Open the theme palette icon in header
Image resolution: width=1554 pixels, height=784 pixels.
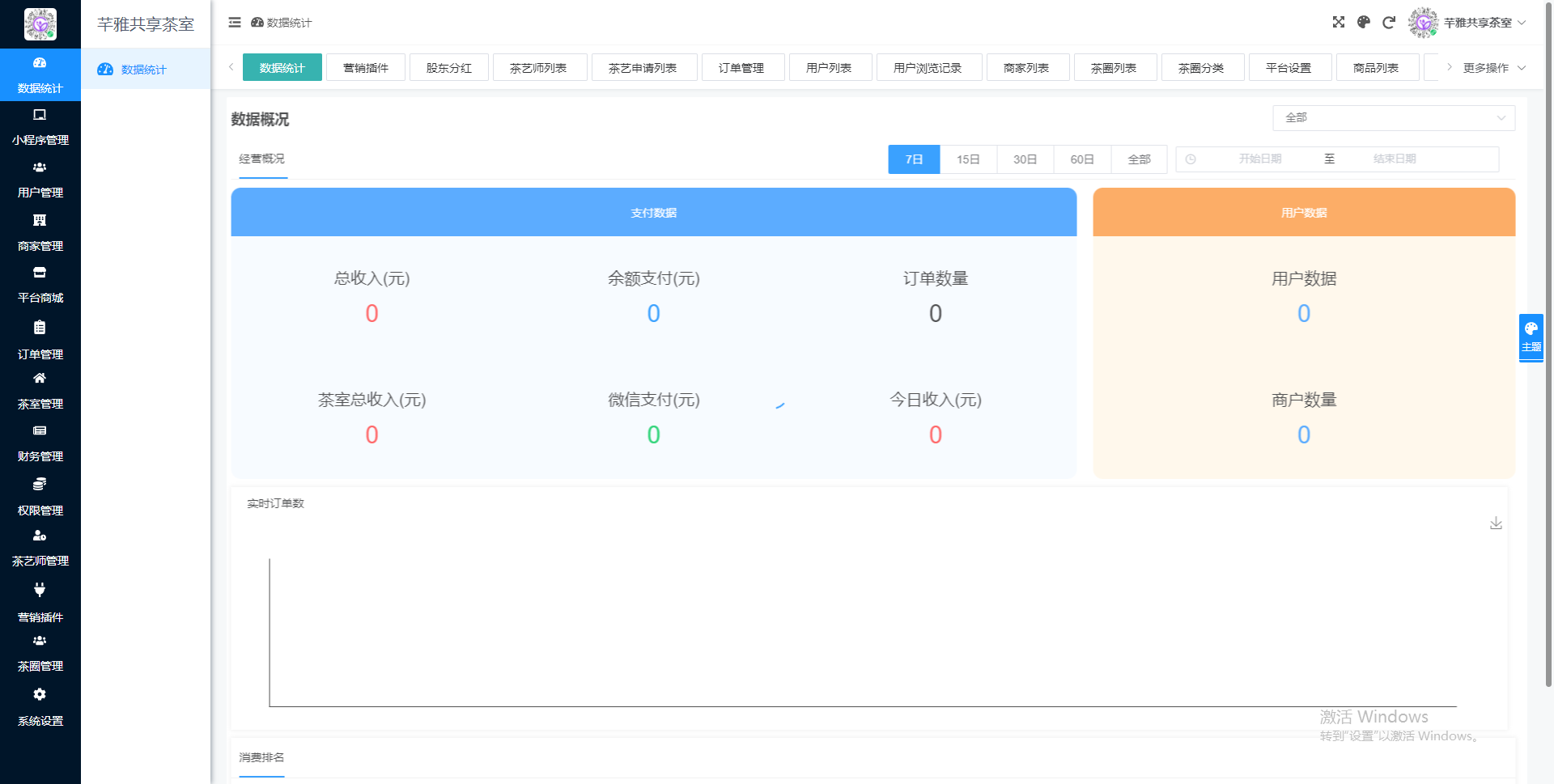(x=1364, y=23)
